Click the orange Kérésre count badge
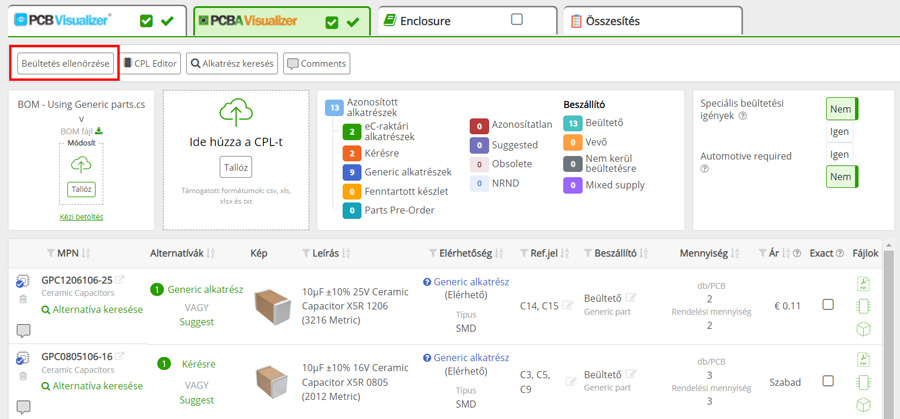The height and width of the screenshot is (419, 900). pos(351,153)
